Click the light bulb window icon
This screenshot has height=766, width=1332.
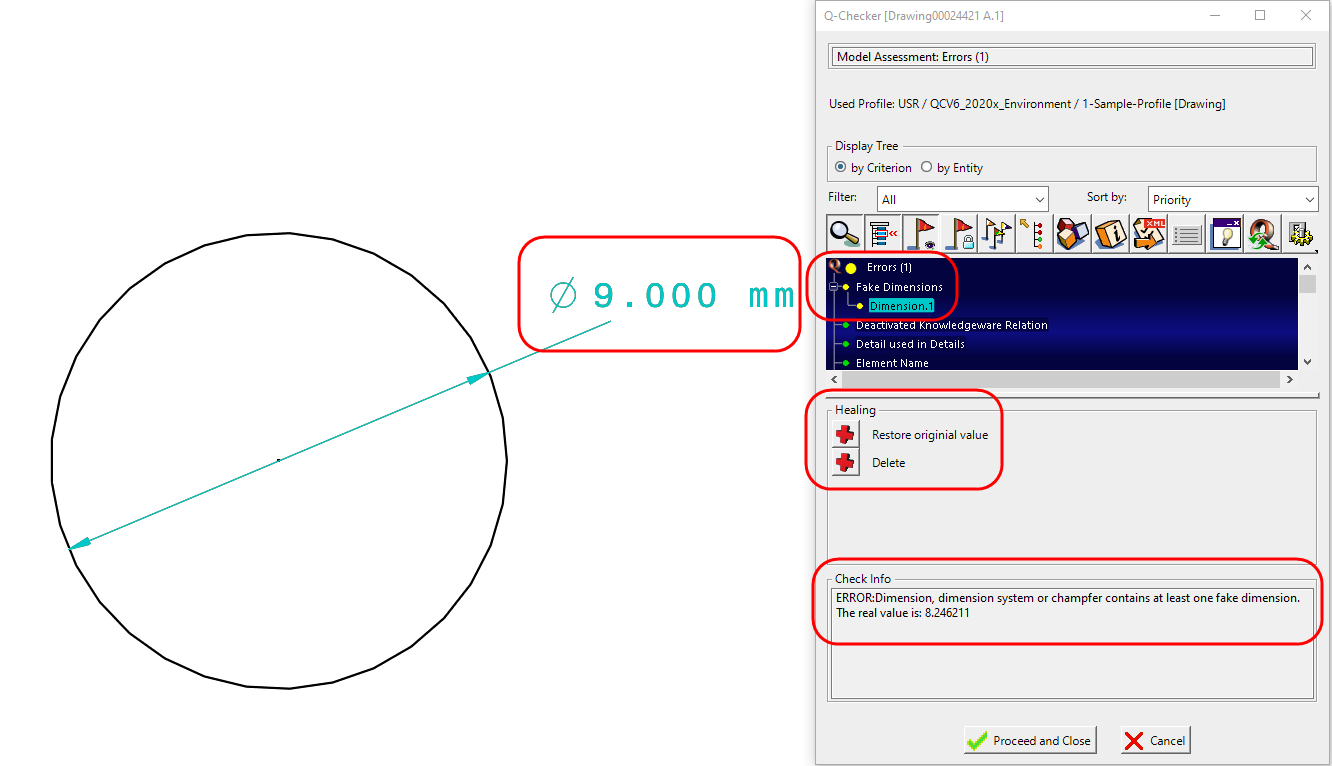coord(1225,233)
